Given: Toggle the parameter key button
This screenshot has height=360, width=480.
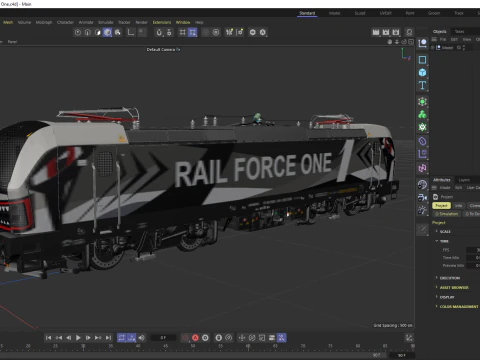Looking at the screenshot, I should (272, 338).
